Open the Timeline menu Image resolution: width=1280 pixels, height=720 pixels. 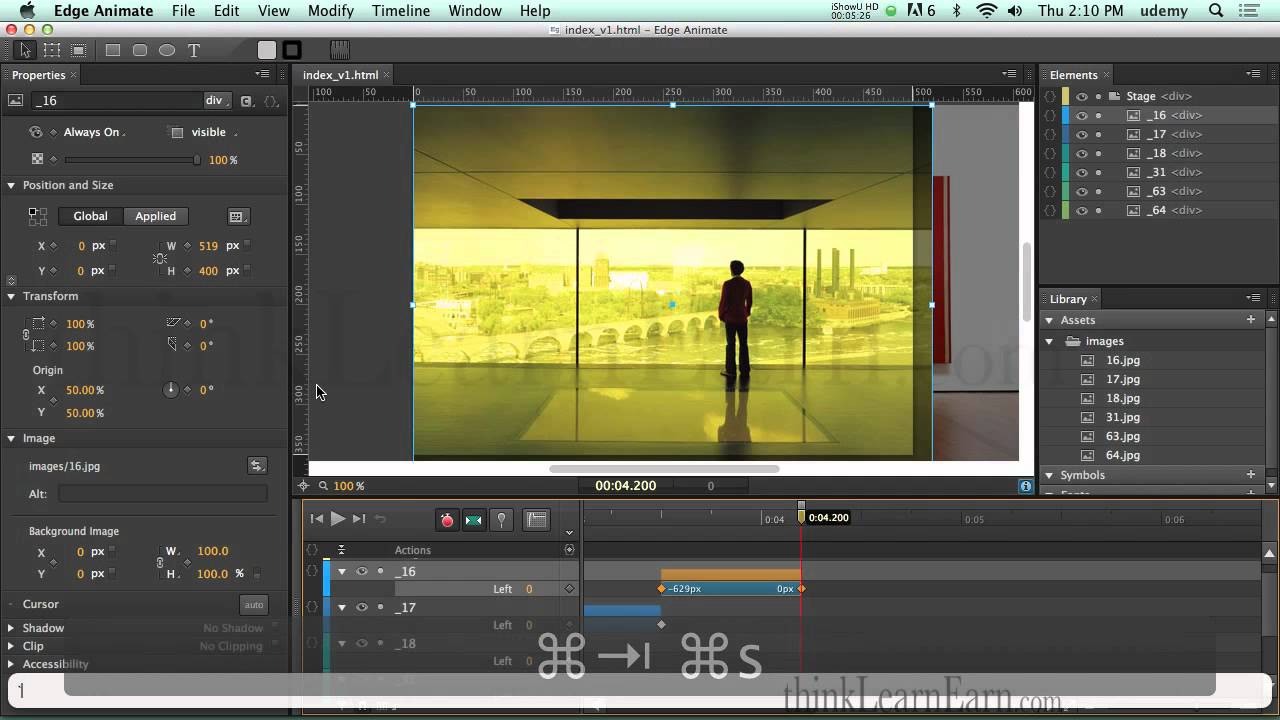401,11
